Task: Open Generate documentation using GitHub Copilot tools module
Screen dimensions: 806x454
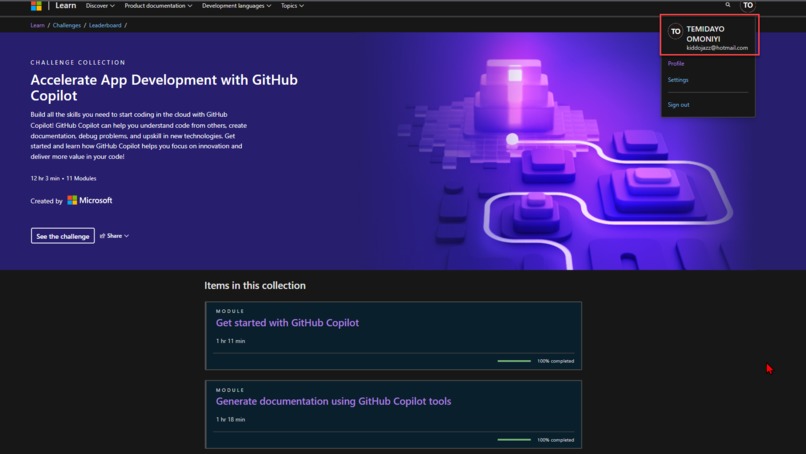Action: click(x=334, y=401)
